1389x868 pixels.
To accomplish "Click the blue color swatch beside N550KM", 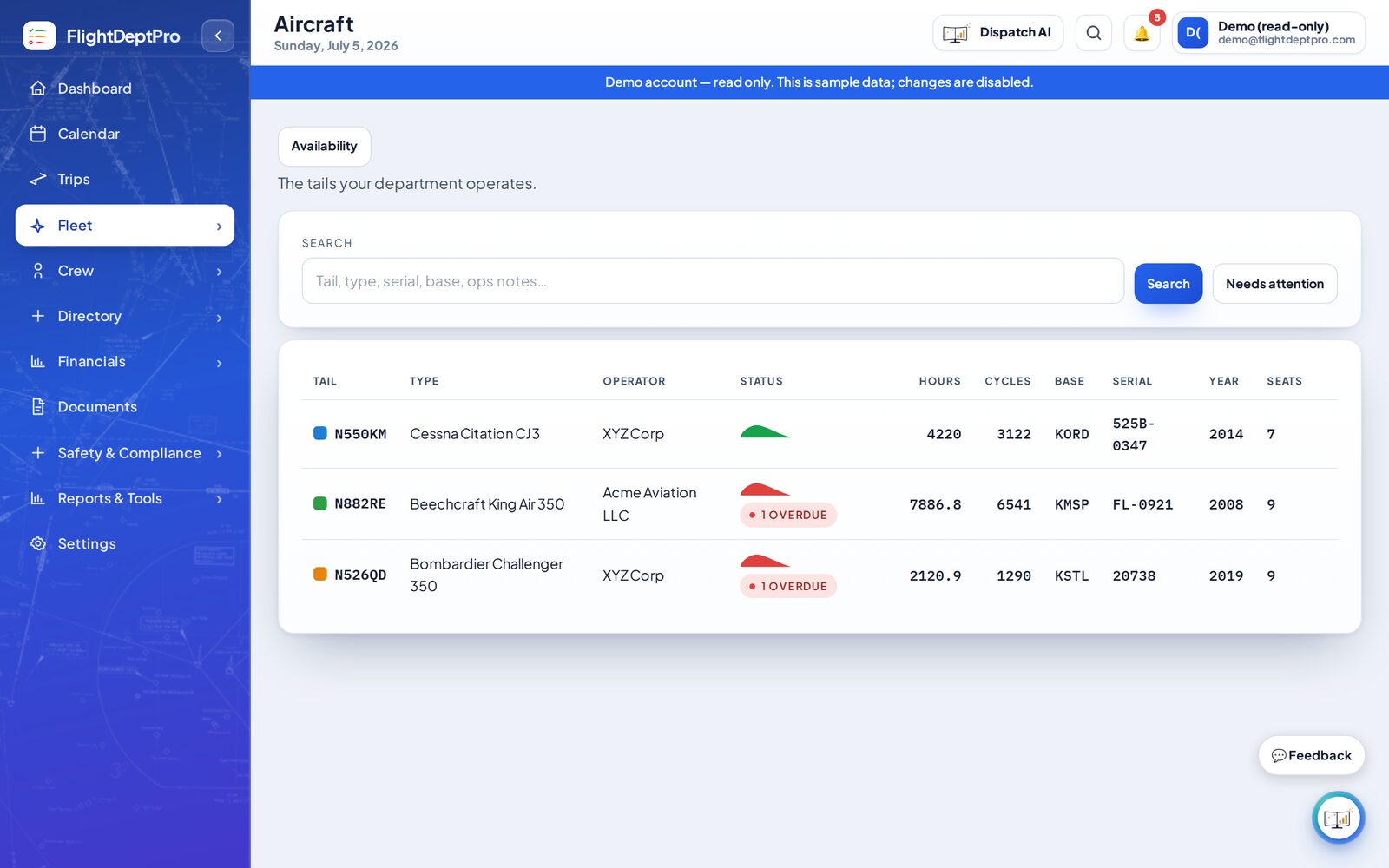I will [319, 433].
